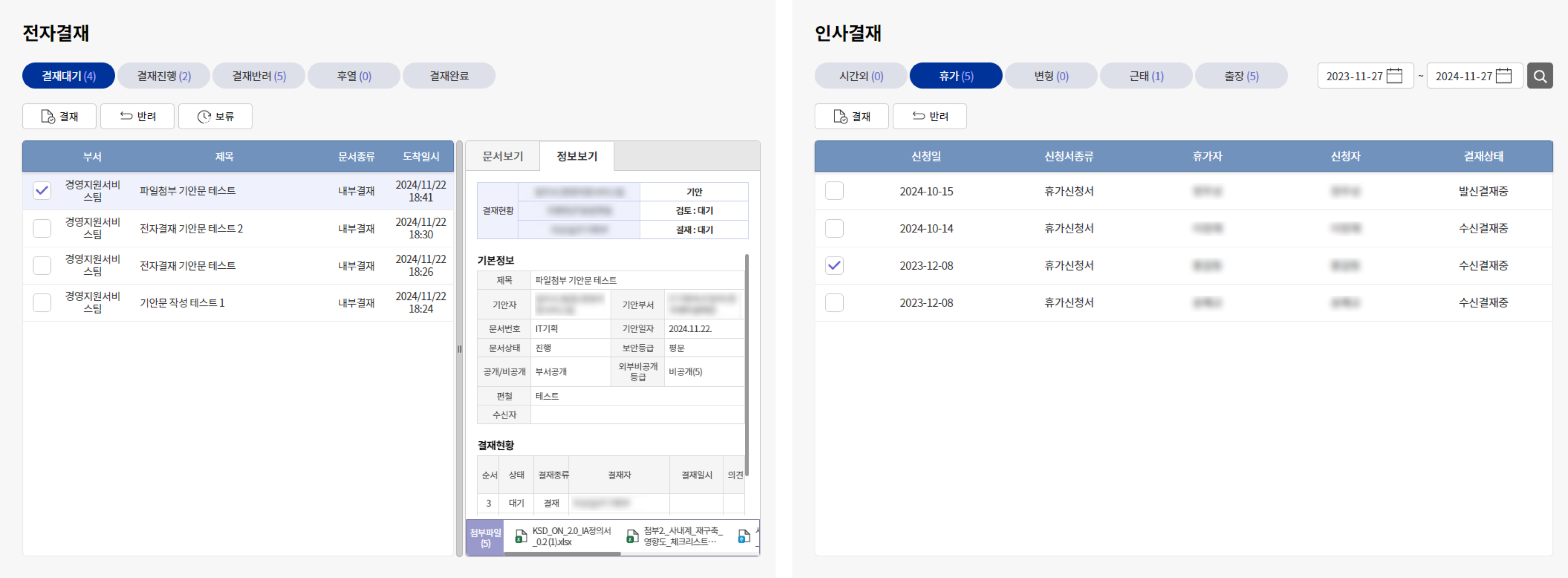Uncheck the selected 2023-12-08 vacation row
The image size is (1568, 578).
click(834, 265)
